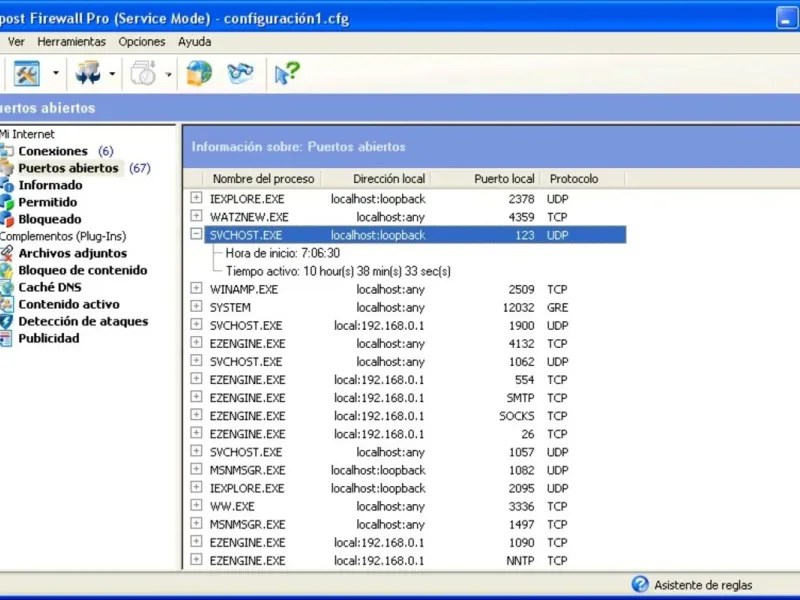Open dropdown arrow beside blue arrows icon
This screenshot has width=800, height=600.
[112, 74]
